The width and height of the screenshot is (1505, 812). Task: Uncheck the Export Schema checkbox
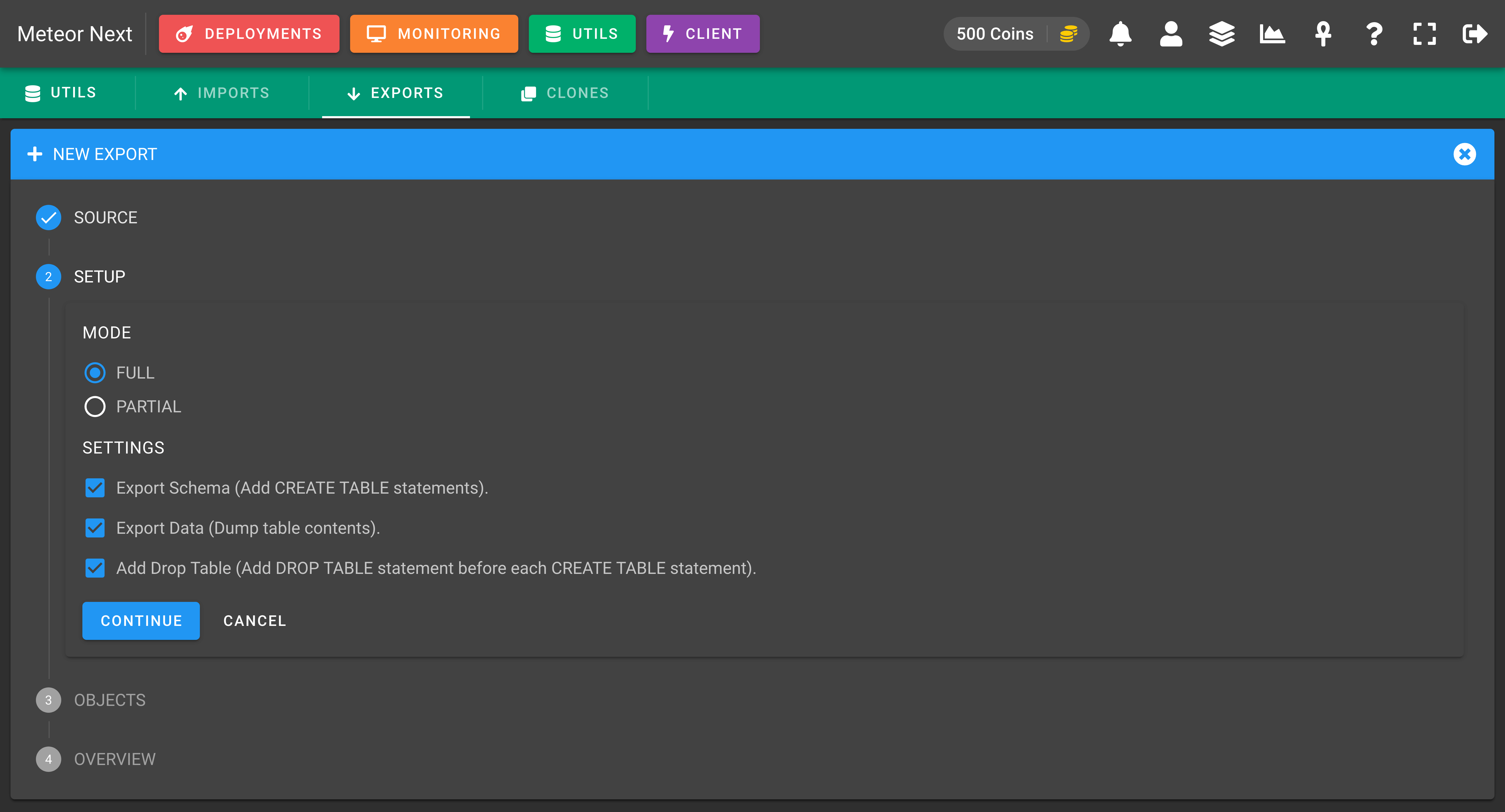pos(95,488)
